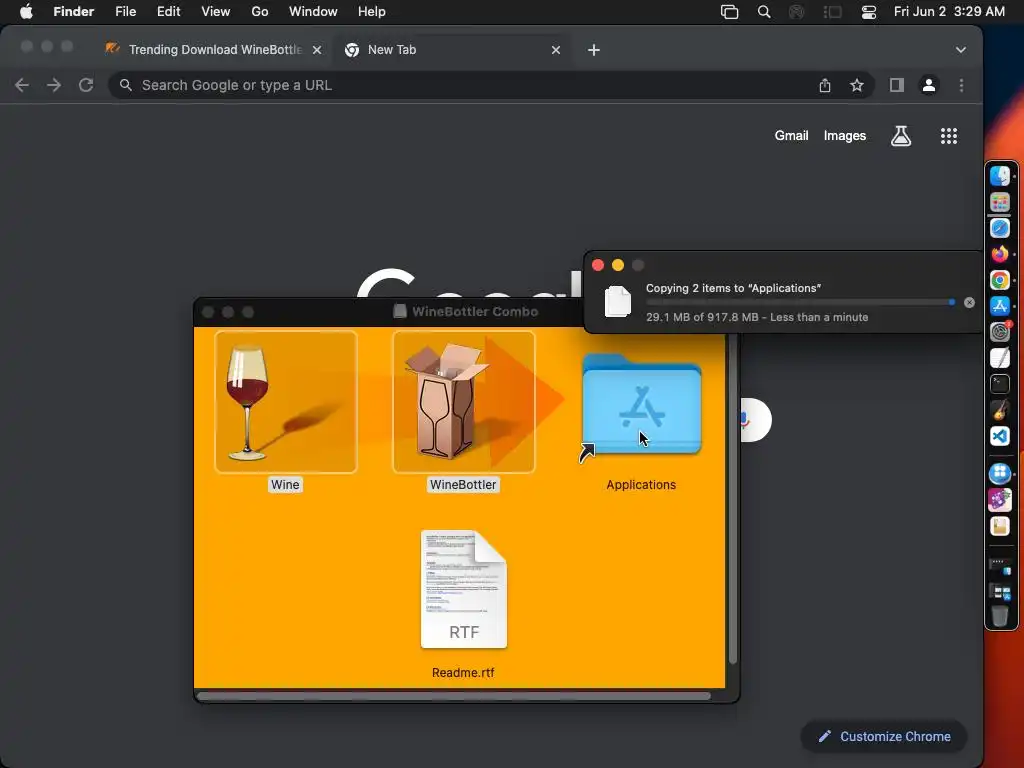Image resolution: width=1024 pixels, height=768 pixels.
Task: Click the copy progress bar
Action: (x=801, y=302)
